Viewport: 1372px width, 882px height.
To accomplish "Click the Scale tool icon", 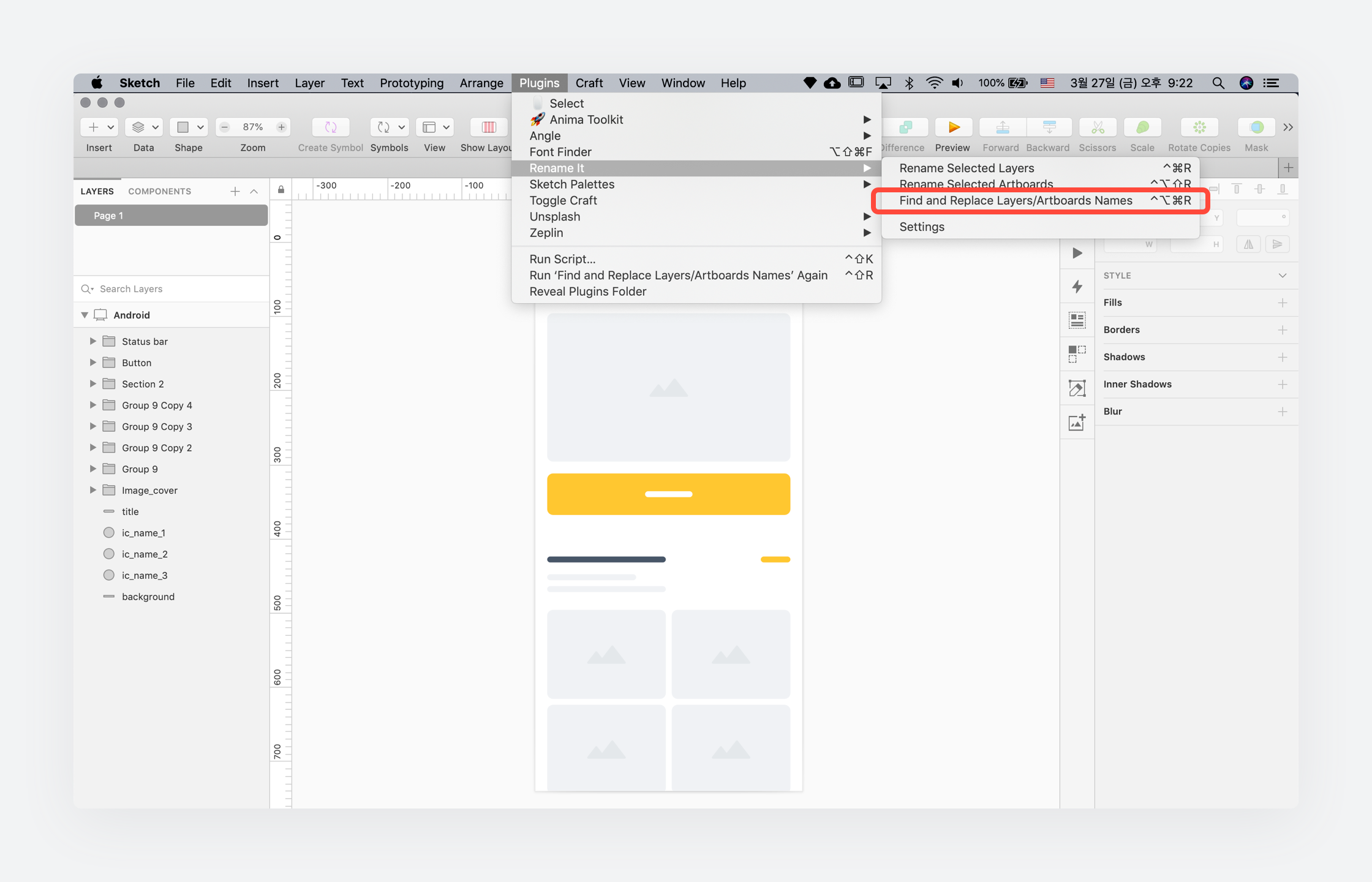I will (1142, 127).
